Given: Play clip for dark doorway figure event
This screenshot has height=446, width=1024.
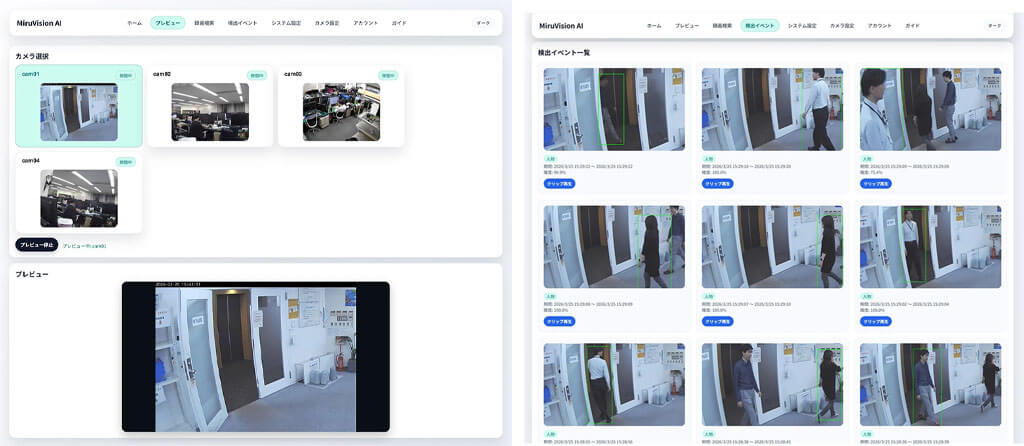Looking at the screenshot, I should click(560, 184).
